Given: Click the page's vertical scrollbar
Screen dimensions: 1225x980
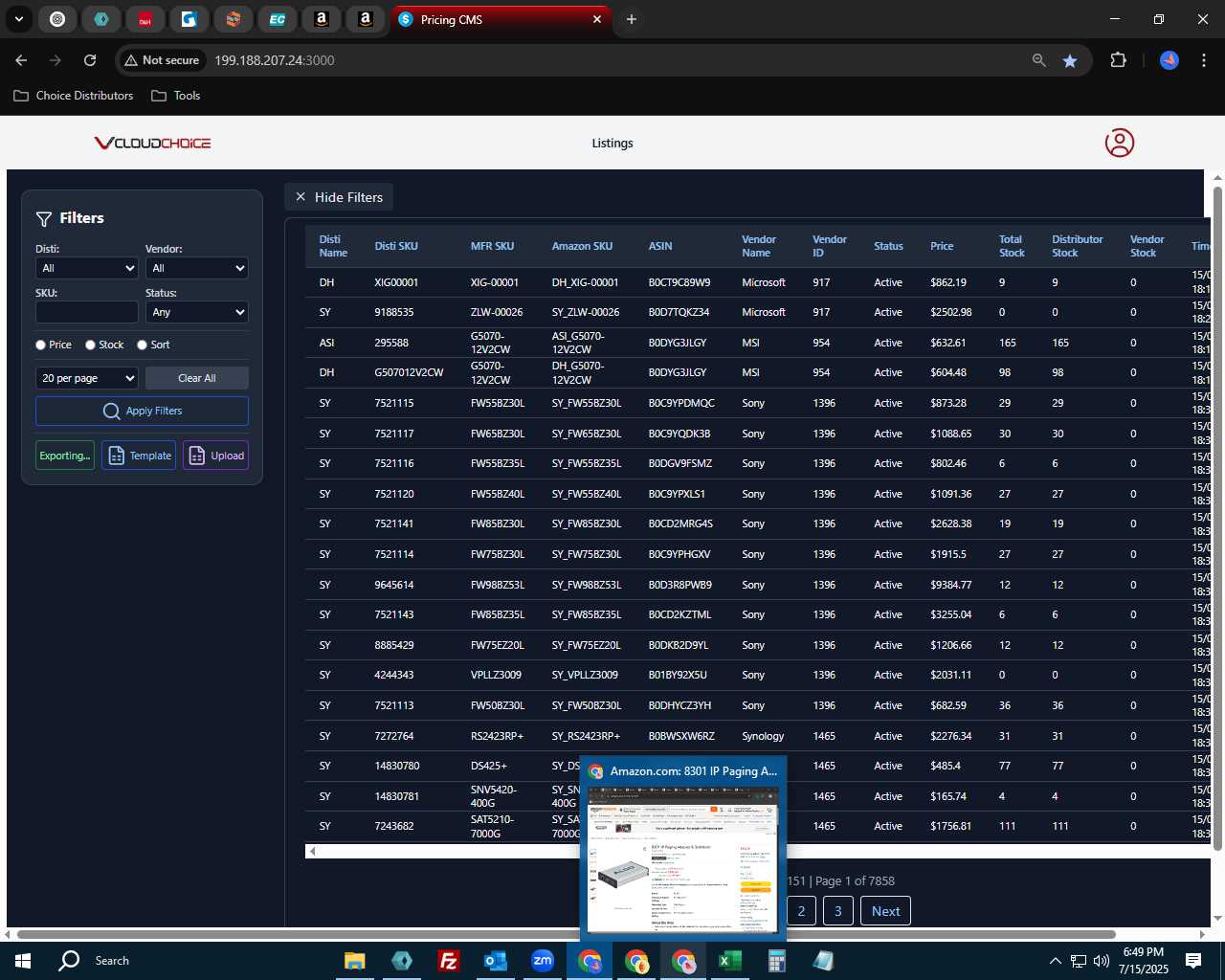Looking at the screenshot, I should coord(1217,517).
